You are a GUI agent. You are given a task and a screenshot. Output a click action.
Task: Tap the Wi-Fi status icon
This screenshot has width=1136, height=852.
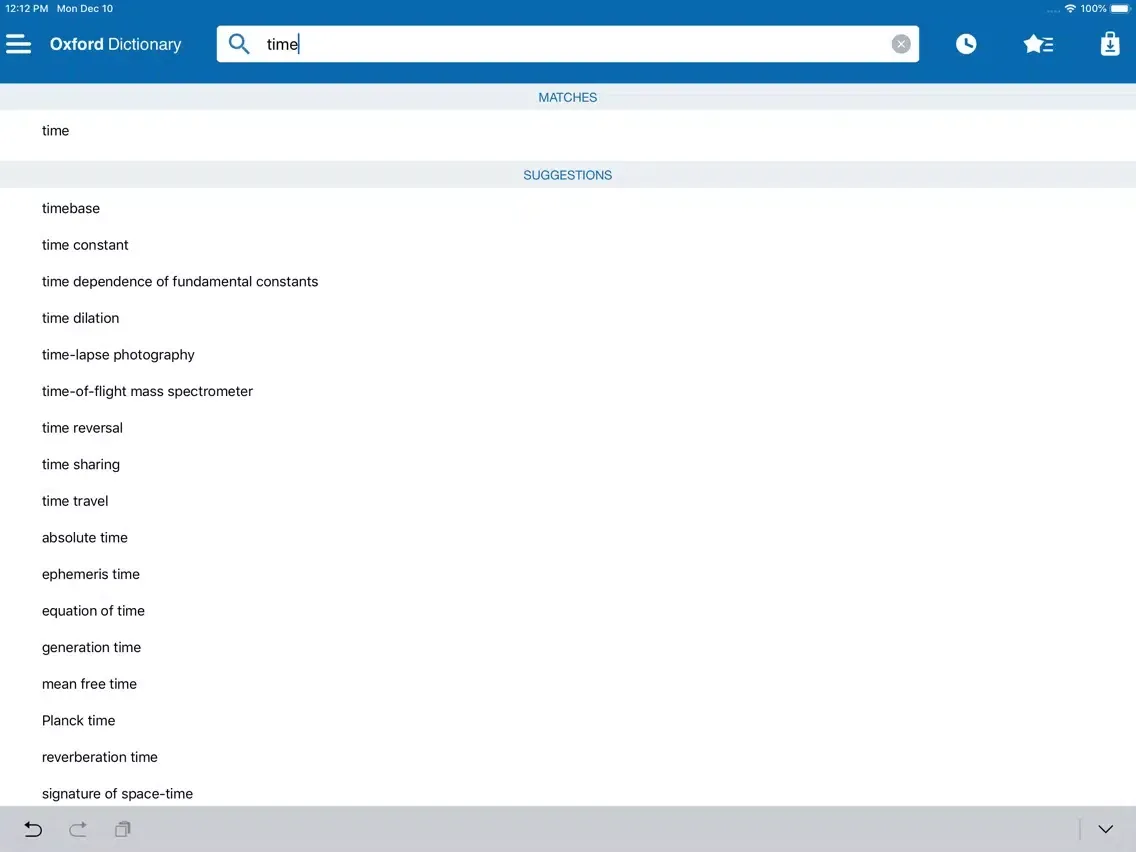(1069, 9)
